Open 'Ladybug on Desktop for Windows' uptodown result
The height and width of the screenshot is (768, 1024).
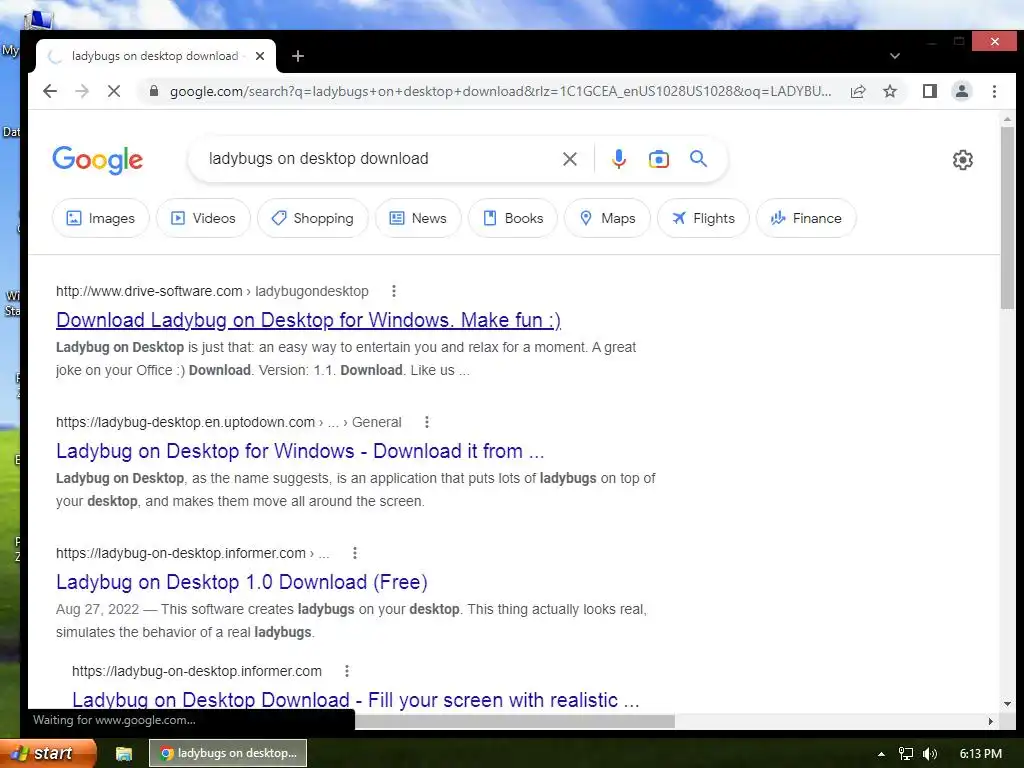[x=300, y=451]
